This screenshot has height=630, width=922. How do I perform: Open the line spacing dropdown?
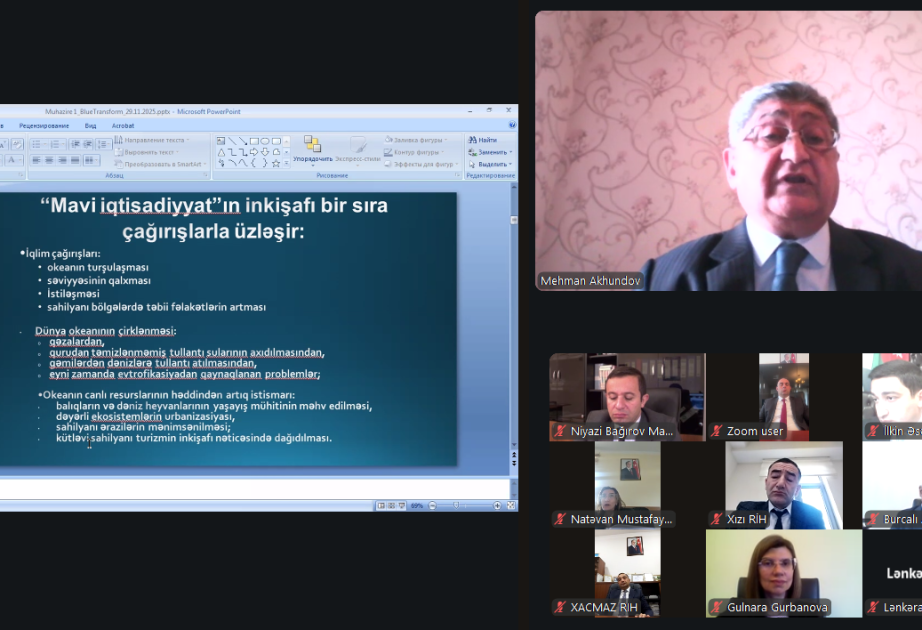103,144
